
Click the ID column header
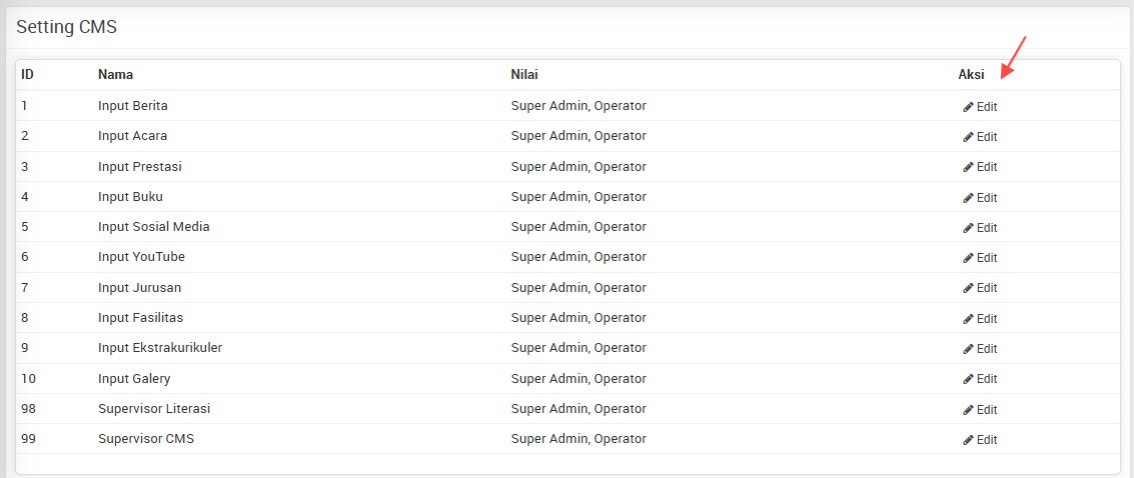point(27,74)
